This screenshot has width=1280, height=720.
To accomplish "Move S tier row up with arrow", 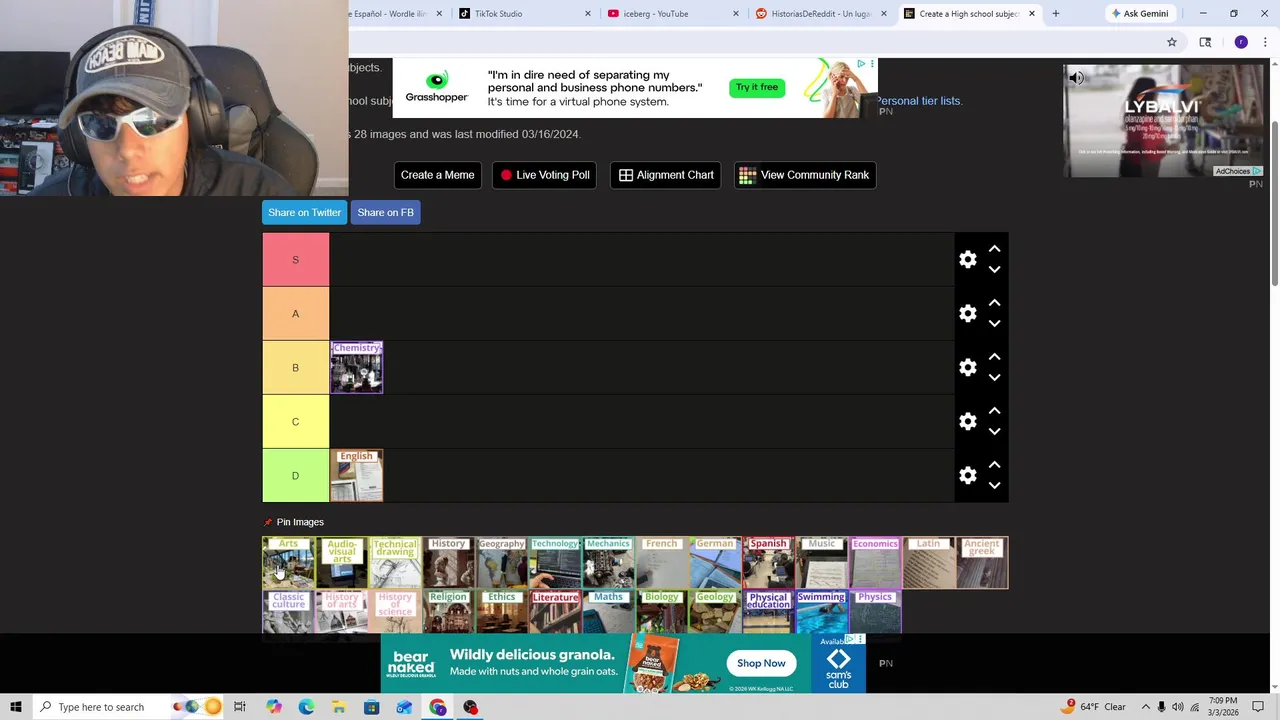I will [x=994, y=249].
